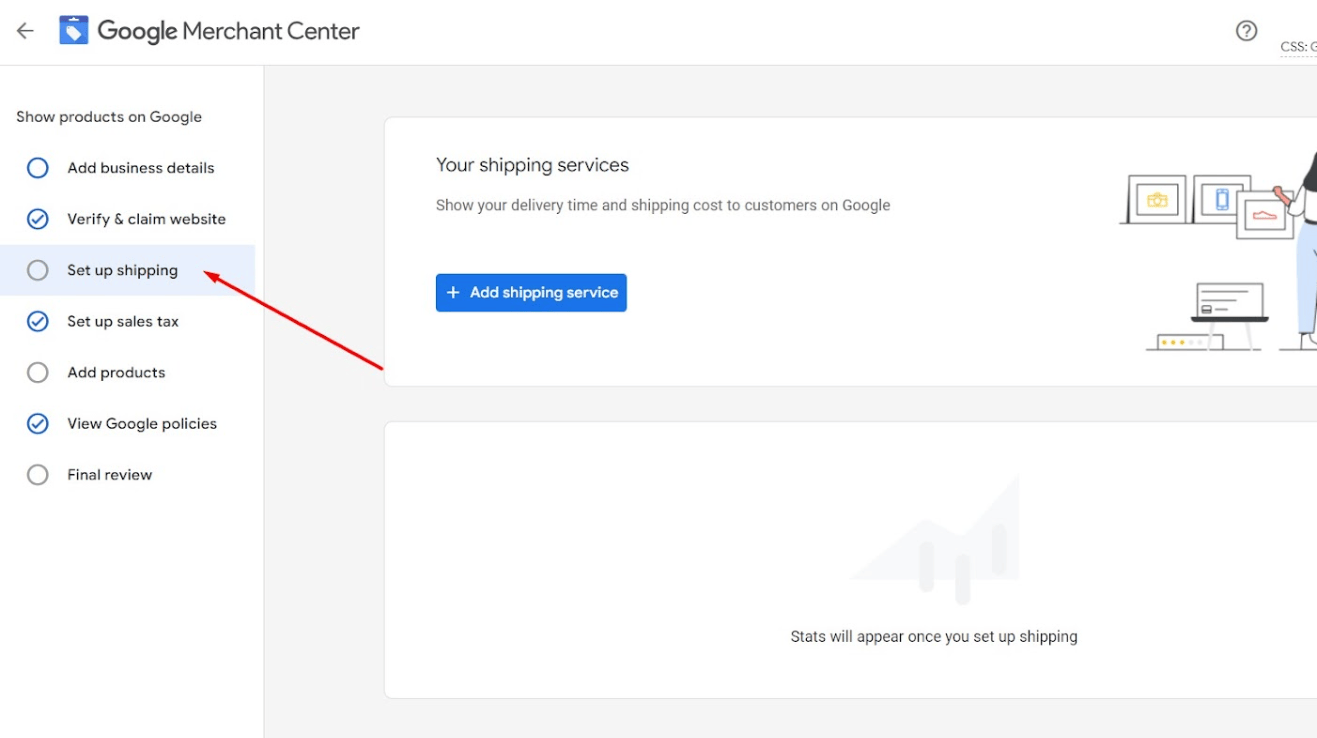Image resolution: width=1317 pixels, height=738 pixels.
Task: Click the Google Merchant Center logo
Action: pos(74,31)
